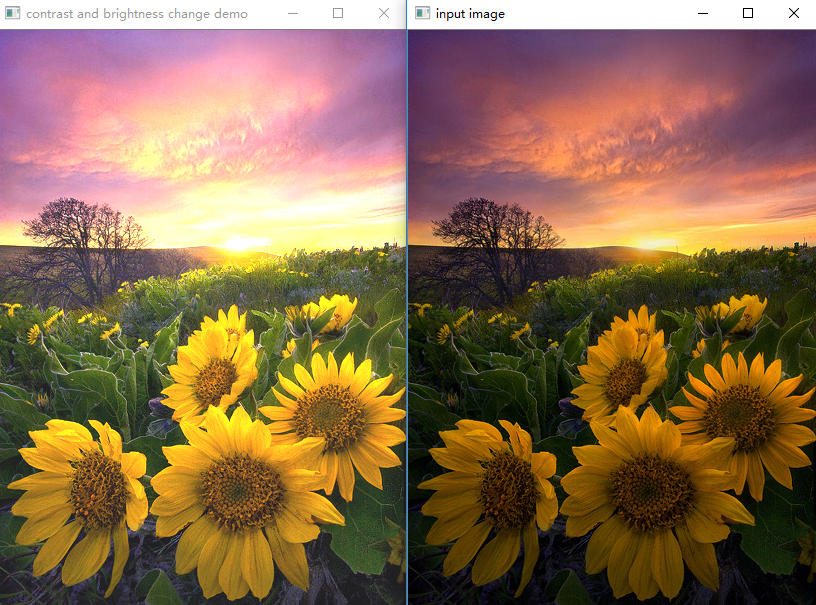Image resolution: width=816 pixels, height=605 pixels.
Task: Click the OpenCV icon on input image titlebar
Action: [x=423, y=13]
